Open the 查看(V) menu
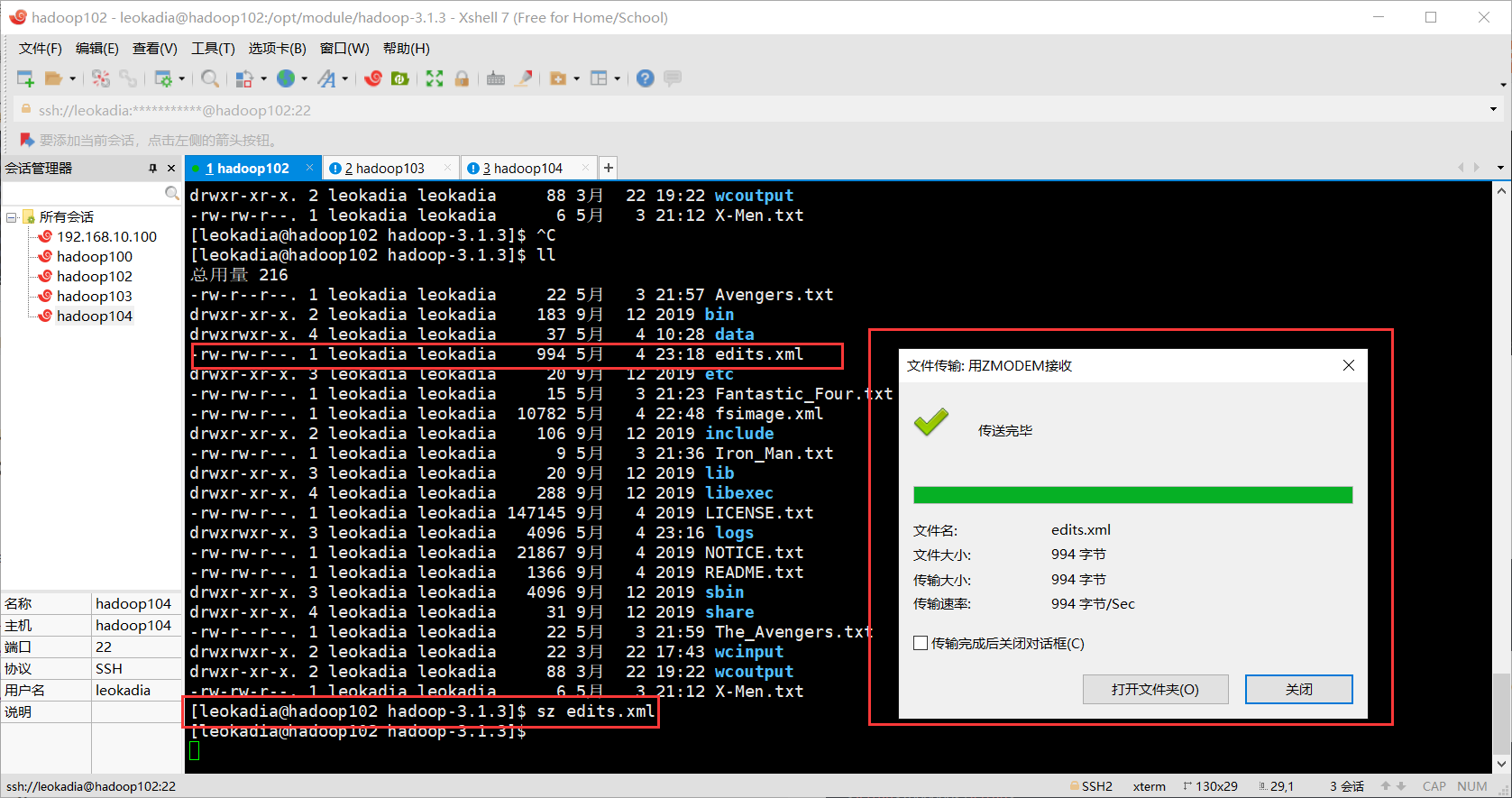The height and width of the screenshot is (798, 1512). (x=155, y=49)
